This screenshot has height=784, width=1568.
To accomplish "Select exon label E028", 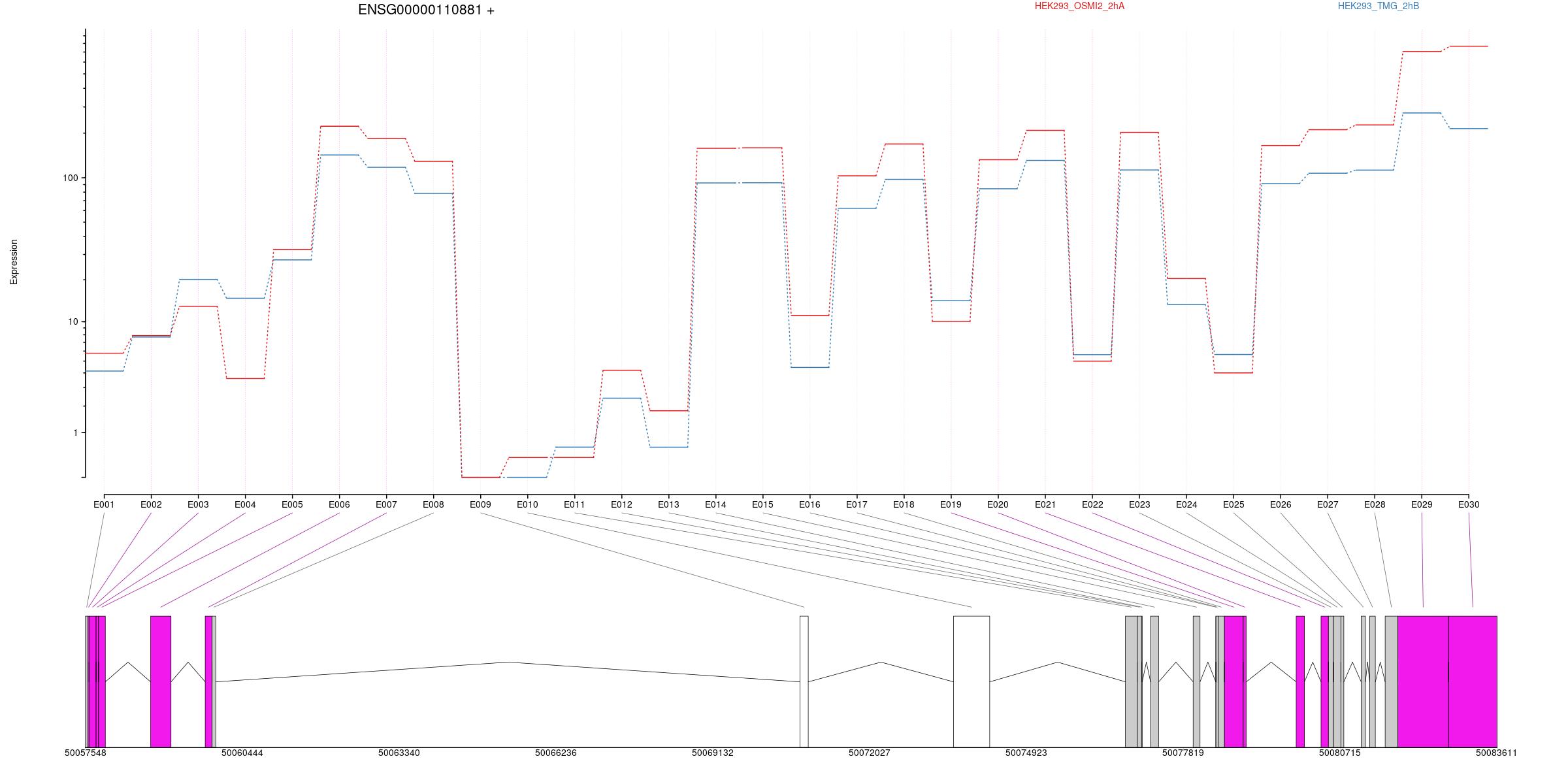I will pyautogui.click(x=1375, y=504).
